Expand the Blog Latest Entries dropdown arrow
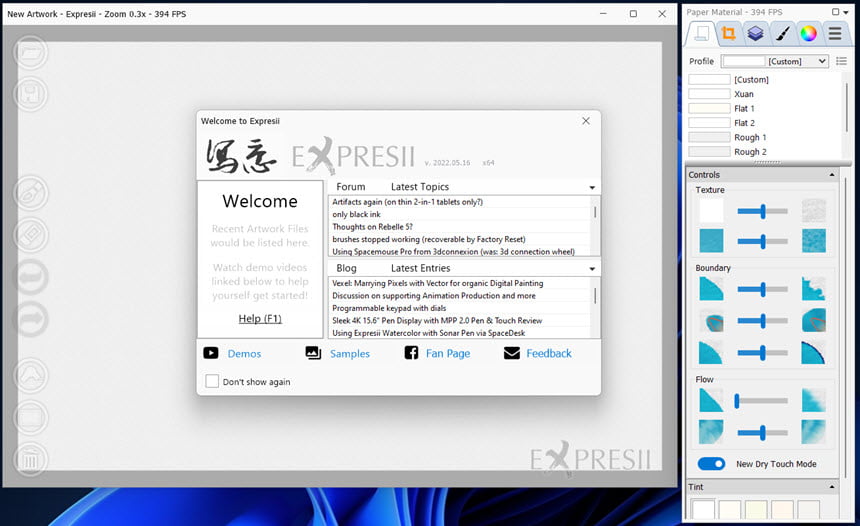Image resolution: width=860 pixels, height=526 pixels. click(592, 269)
